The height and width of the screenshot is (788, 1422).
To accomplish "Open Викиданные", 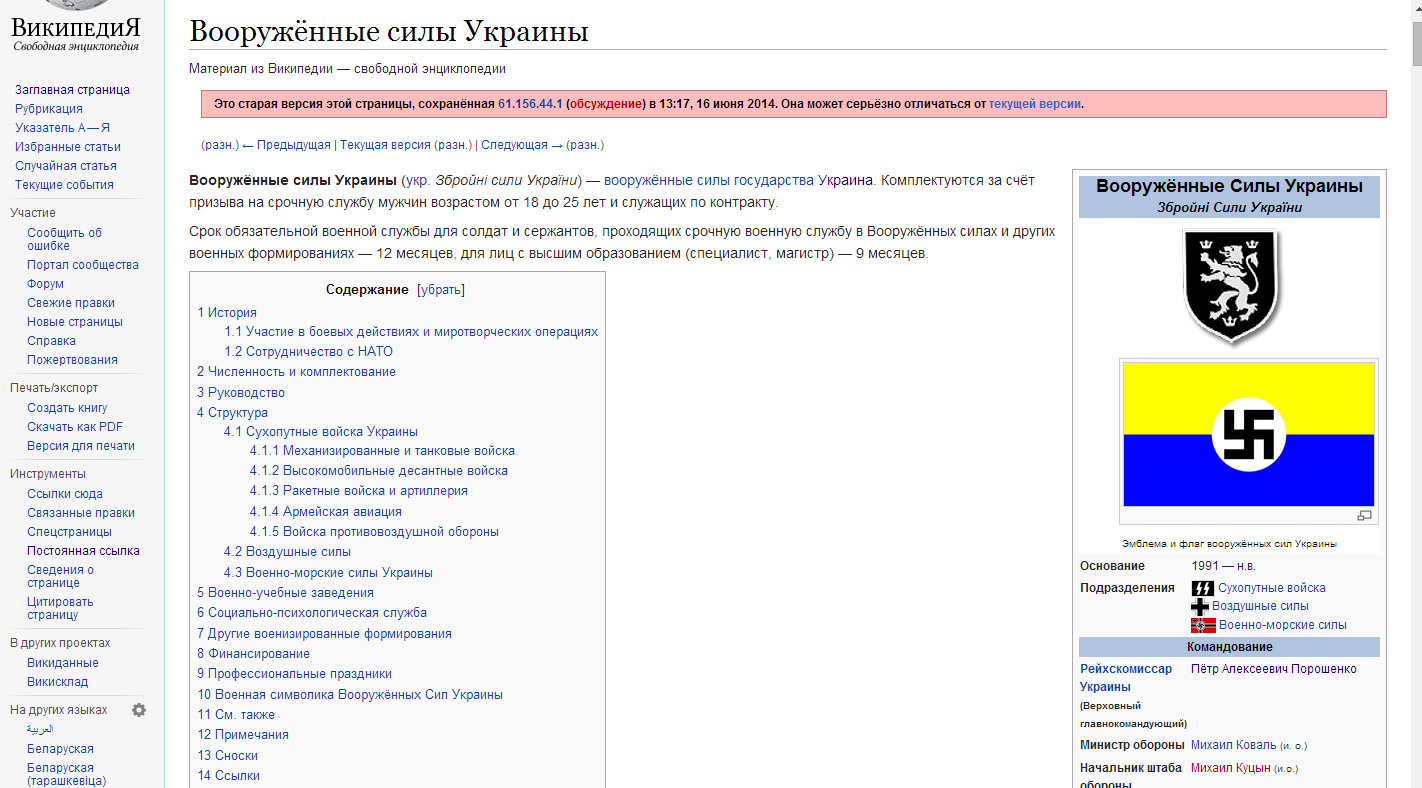I will [63, 663].
